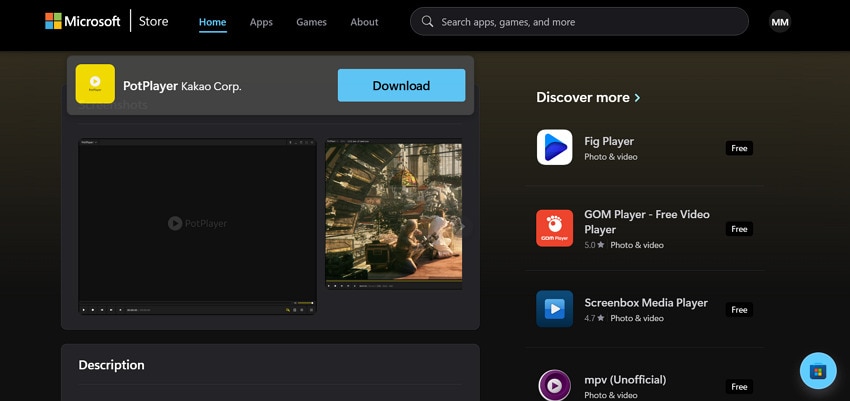Open the mpv (Unofficial) listing title
Viewport: 850px width, 401px height.
pyautogui.click(x=625, y=379)
